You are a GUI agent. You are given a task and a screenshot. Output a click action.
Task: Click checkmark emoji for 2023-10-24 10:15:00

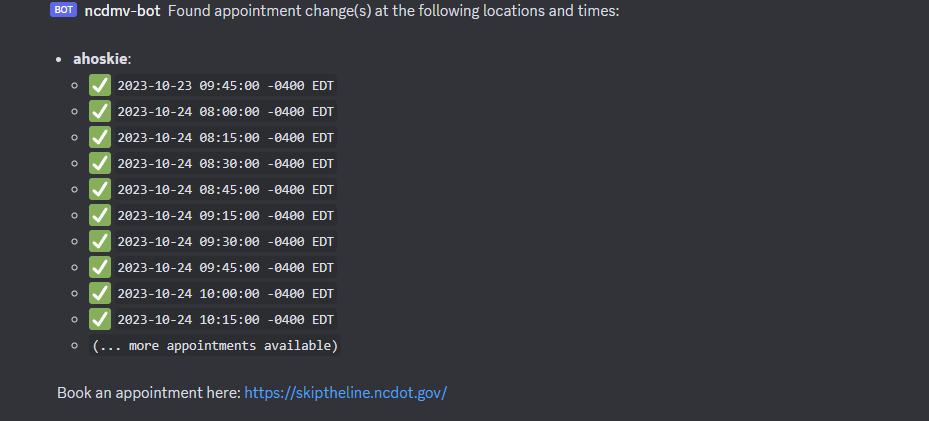coord(100,320)
